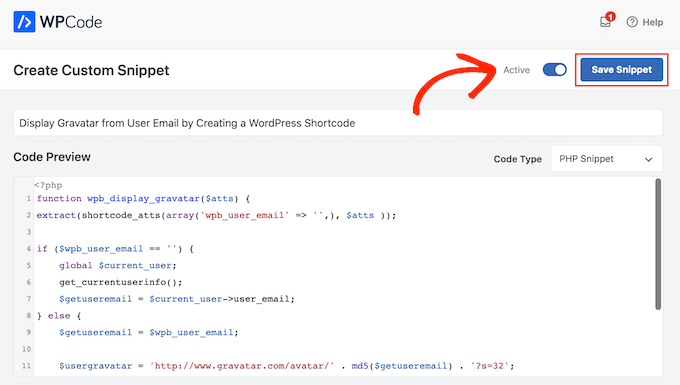Click the '} else {' code line
680x385 pixels.
(59, 316)
